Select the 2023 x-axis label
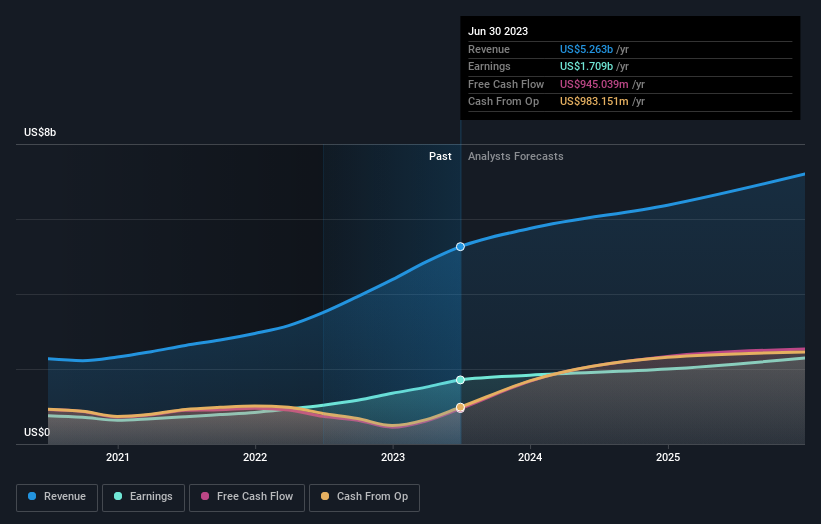This screenshot has width=821, height=524. (x=393, y=457)
